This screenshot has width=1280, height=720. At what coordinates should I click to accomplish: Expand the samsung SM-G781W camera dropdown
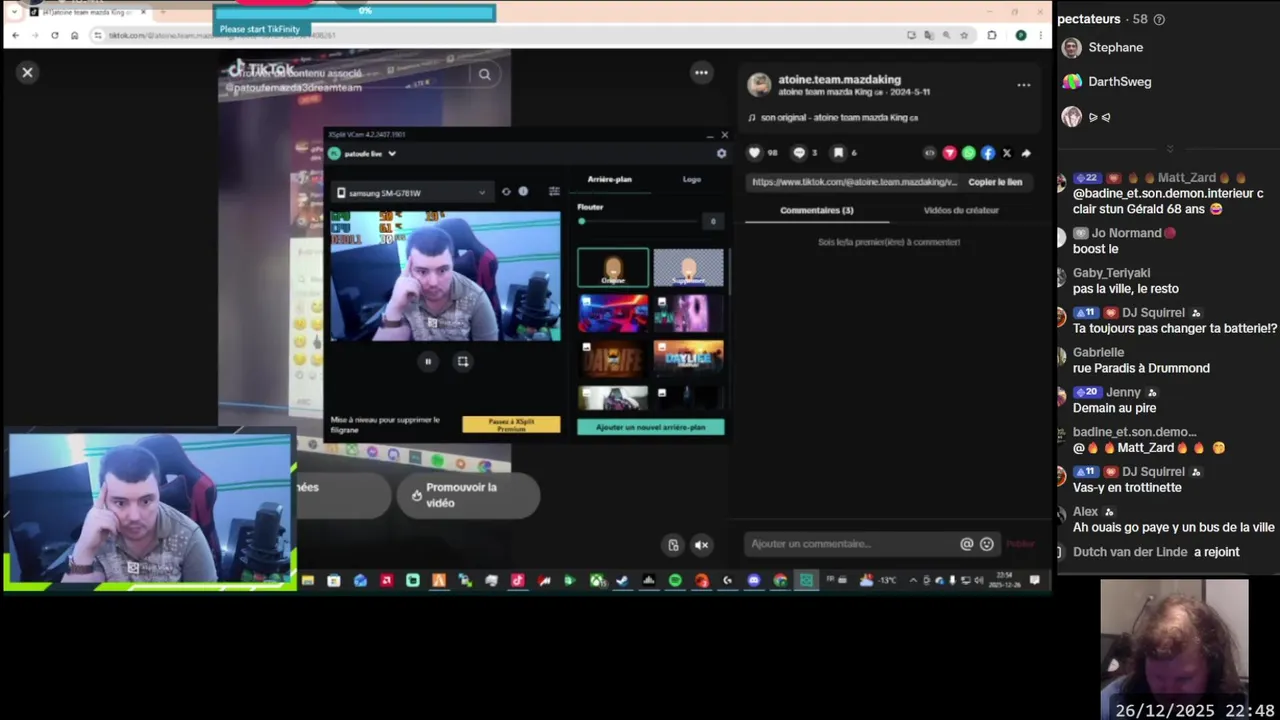411,193
